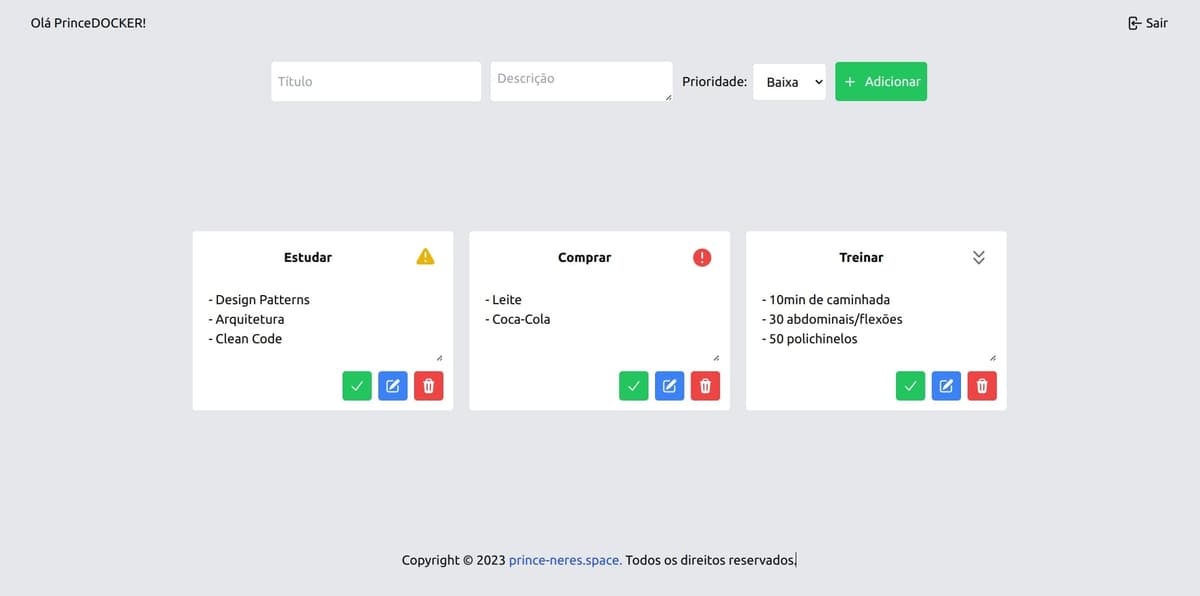1200x596 pixels.
Task: Mark the Estudar task as done
Action: [x=357, y=386]
